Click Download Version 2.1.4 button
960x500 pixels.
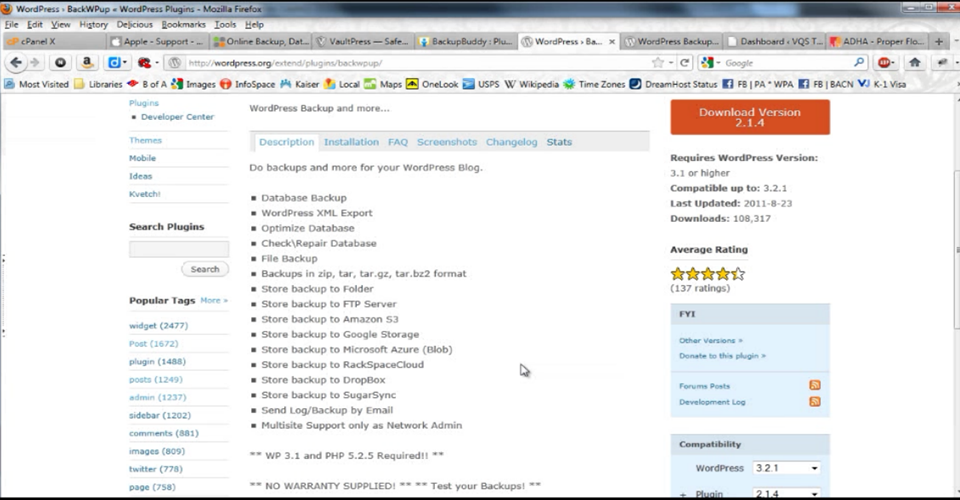point(750,117)
